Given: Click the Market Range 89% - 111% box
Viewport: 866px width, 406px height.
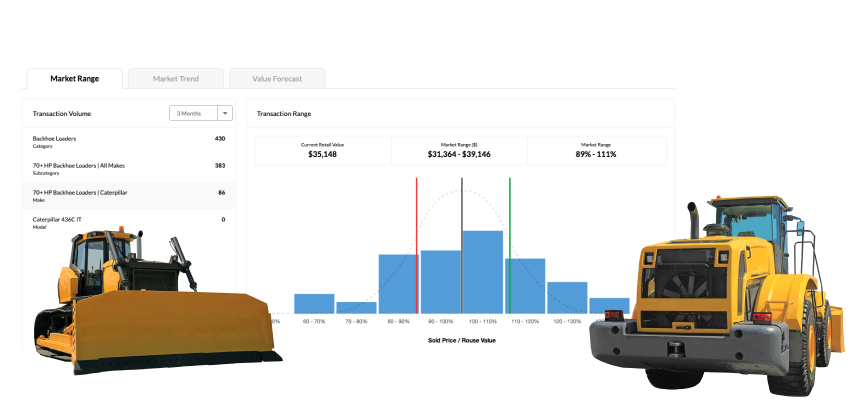Looking at the screenshot, I should [596, 150].
